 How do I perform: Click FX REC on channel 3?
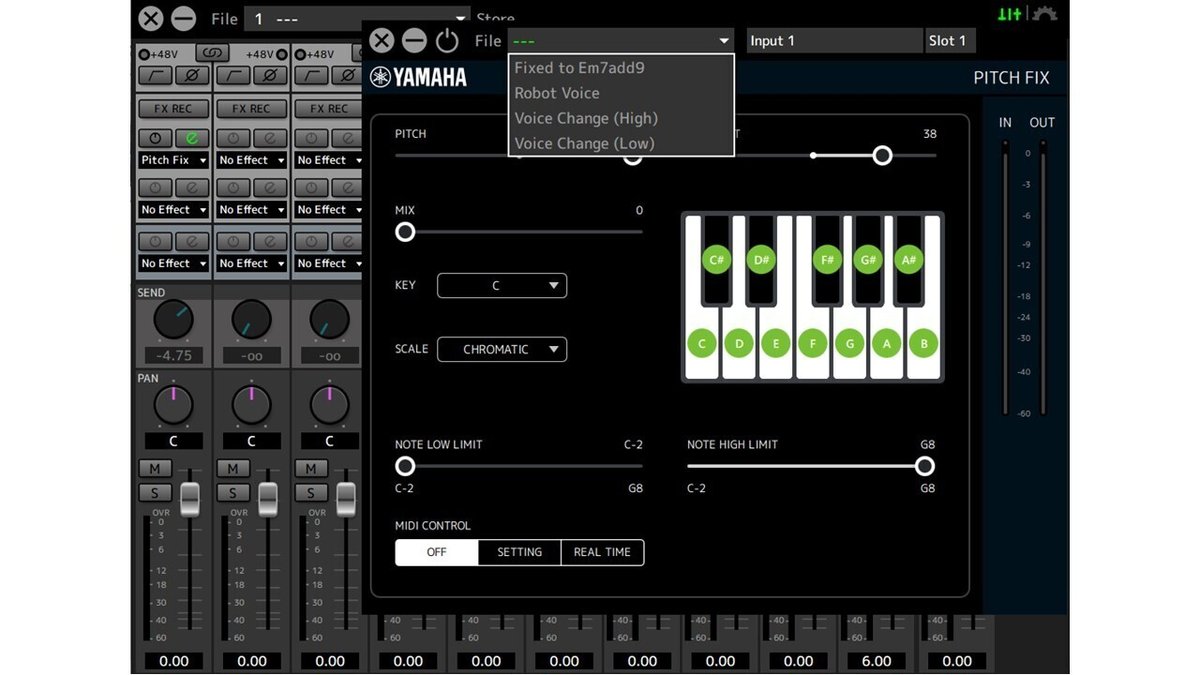(x=330, y=108)
